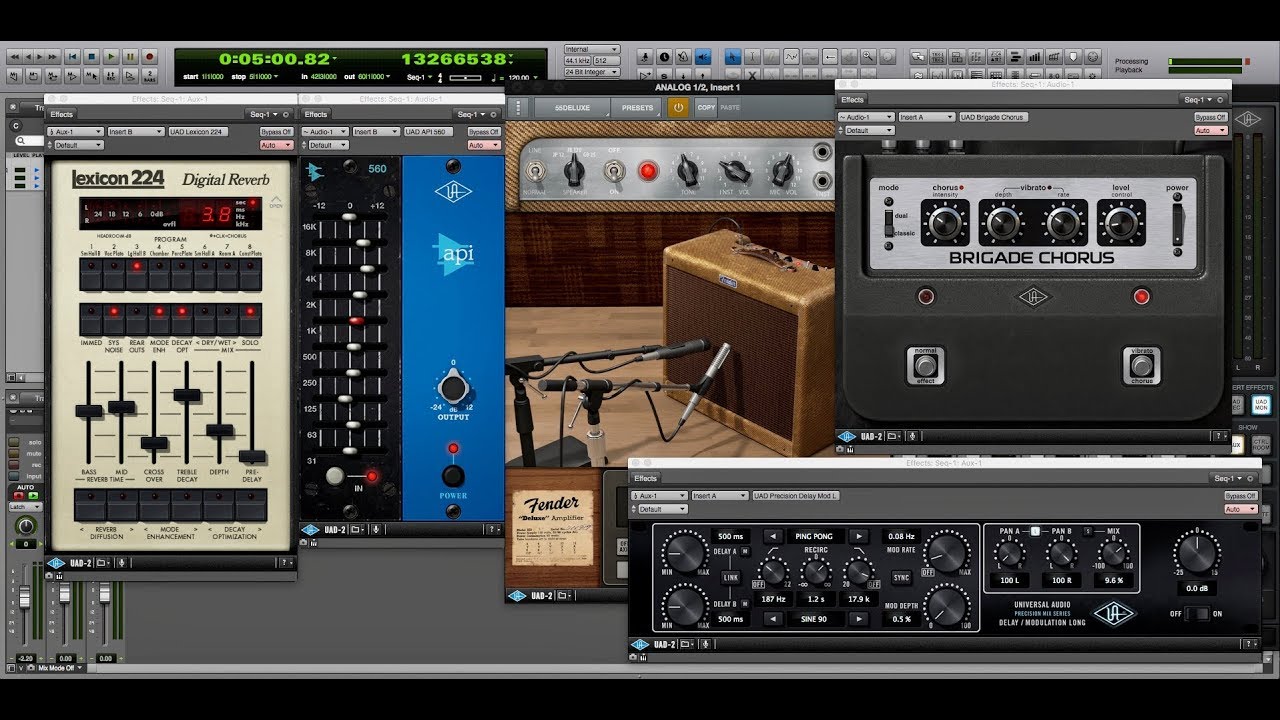
Task: Click the 2 BARS count-in button
Action: click(x=150, y=76)
